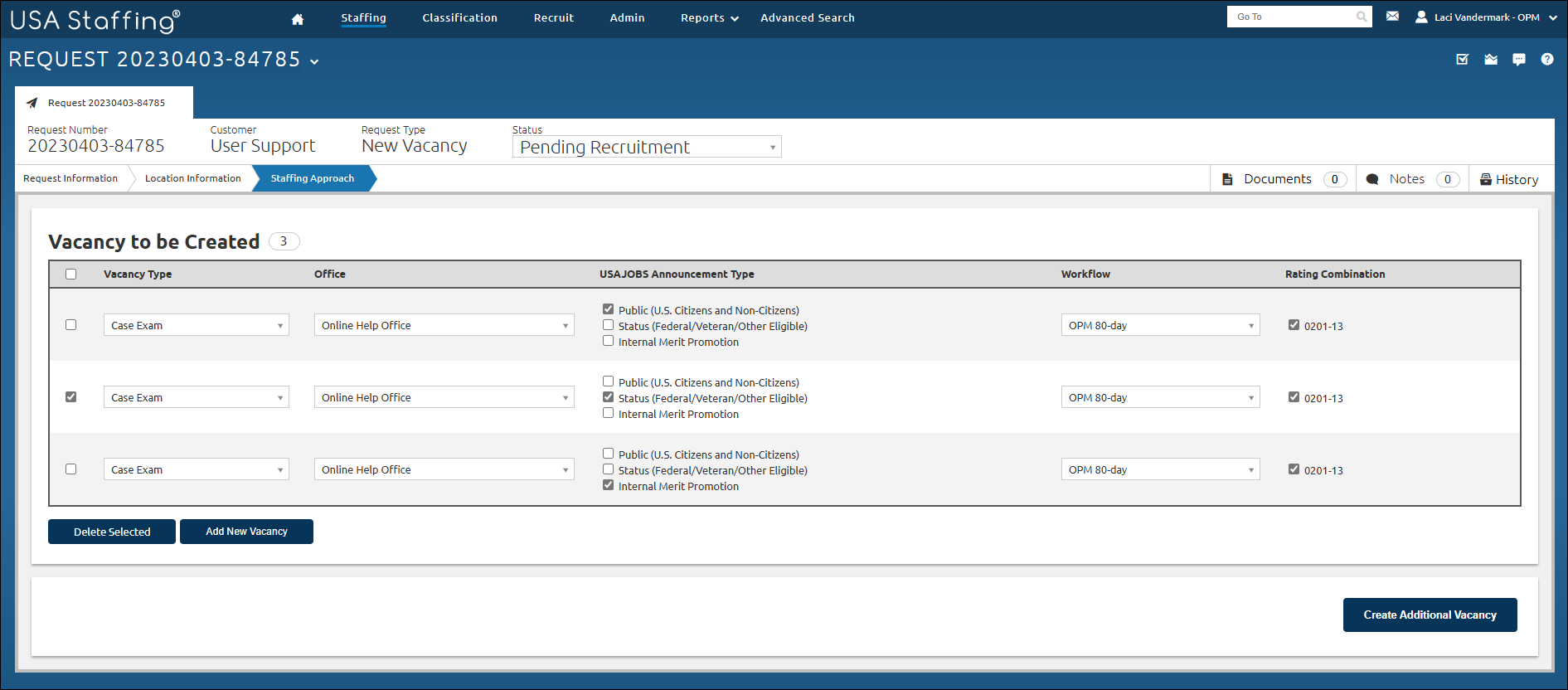Open Vacancy Type dropdown in first row
Image resolution: width=1568 pixels, height=690 pixels.
point(197,325)
